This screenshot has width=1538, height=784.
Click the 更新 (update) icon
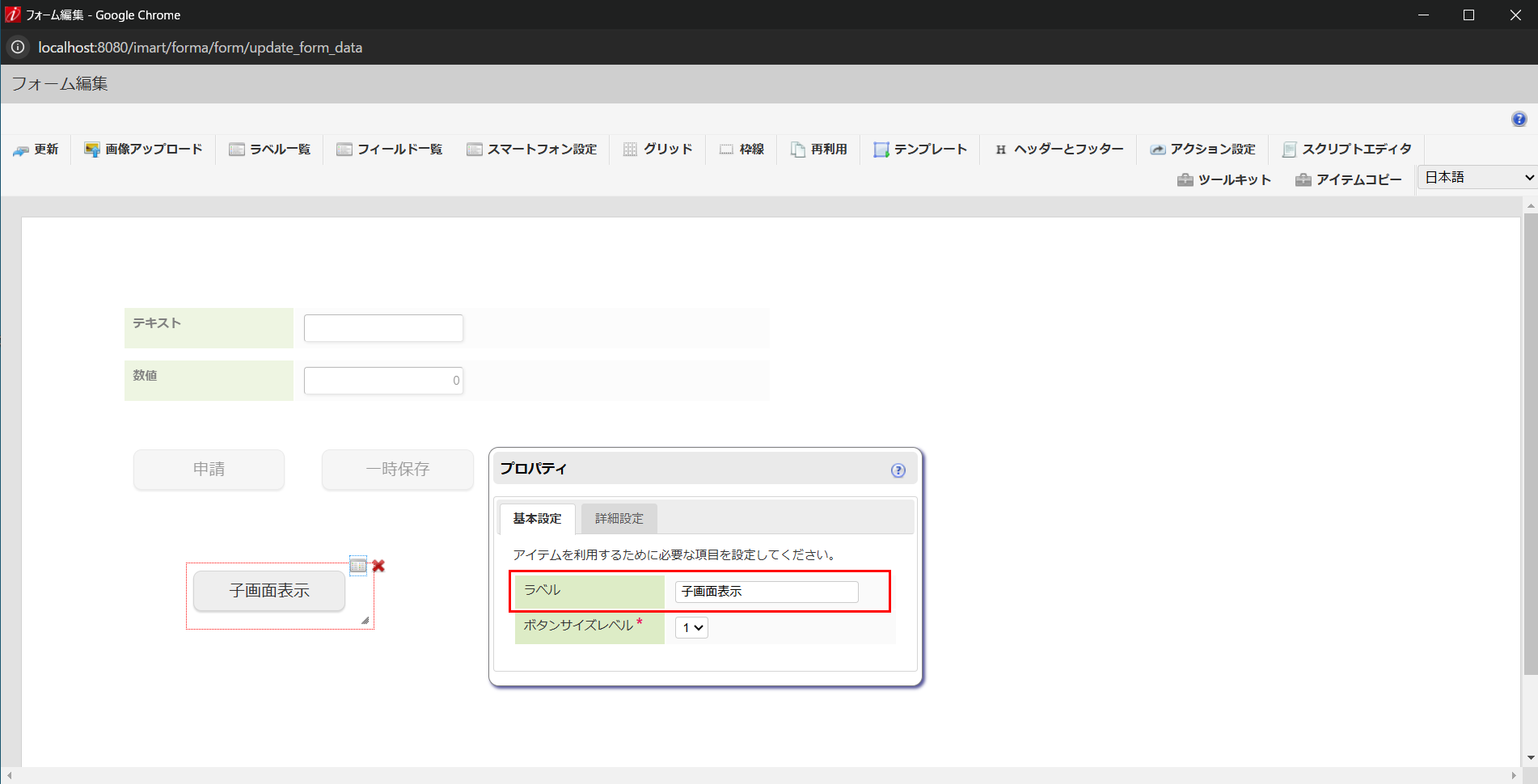pos(36,149)
